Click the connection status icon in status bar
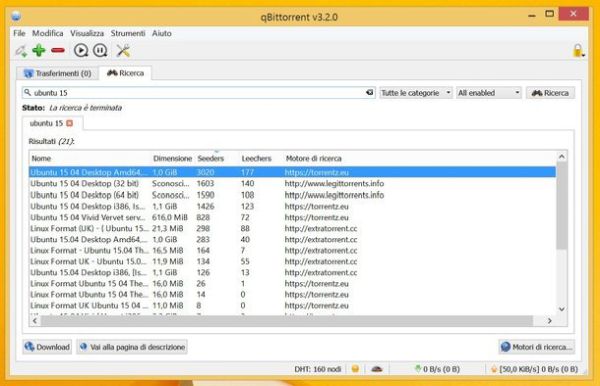The height and width of the screenshot is (386, 600). (x=355, y=369)
